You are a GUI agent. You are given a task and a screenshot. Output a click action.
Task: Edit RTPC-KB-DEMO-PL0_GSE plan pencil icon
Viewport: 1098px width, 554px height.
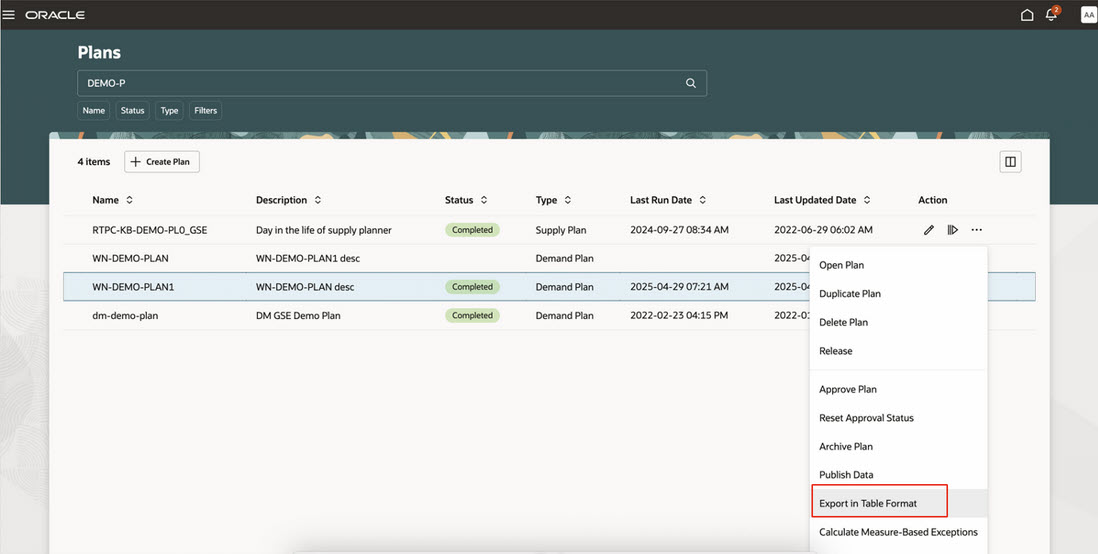click(x=929, y=230)
